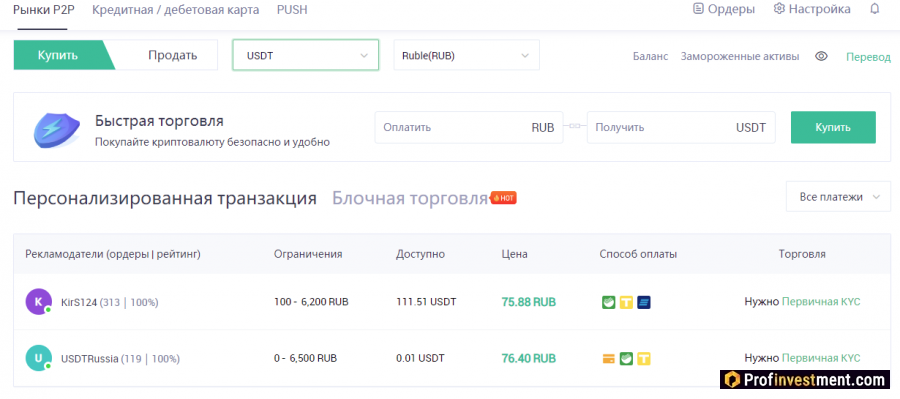The image size is (900, 399).
Task: Click the 0 - 6,500 RUB limit
Action: point(305,358)
